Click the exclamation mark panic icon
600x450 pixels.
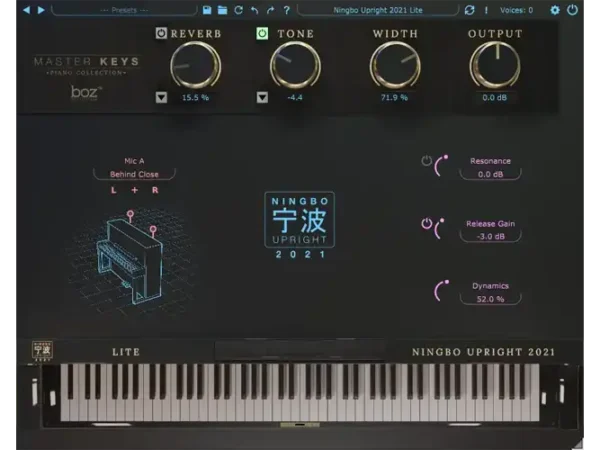pyautogui.click(x=486, y=10)
